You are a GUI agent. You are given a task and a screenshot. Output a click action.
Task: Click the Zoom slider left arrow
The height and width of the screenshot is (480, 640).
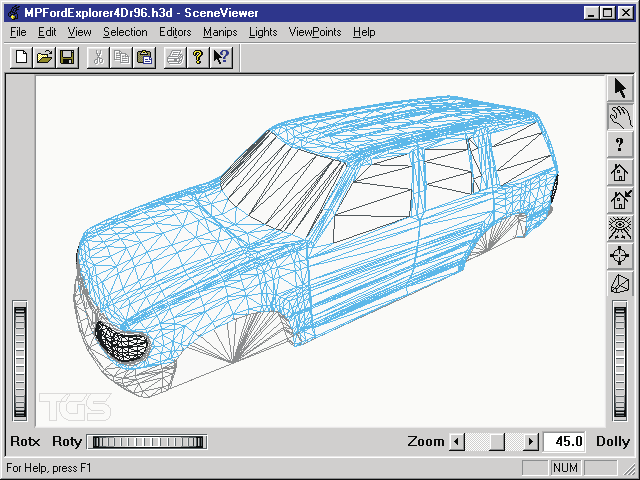tap(457, 442)
